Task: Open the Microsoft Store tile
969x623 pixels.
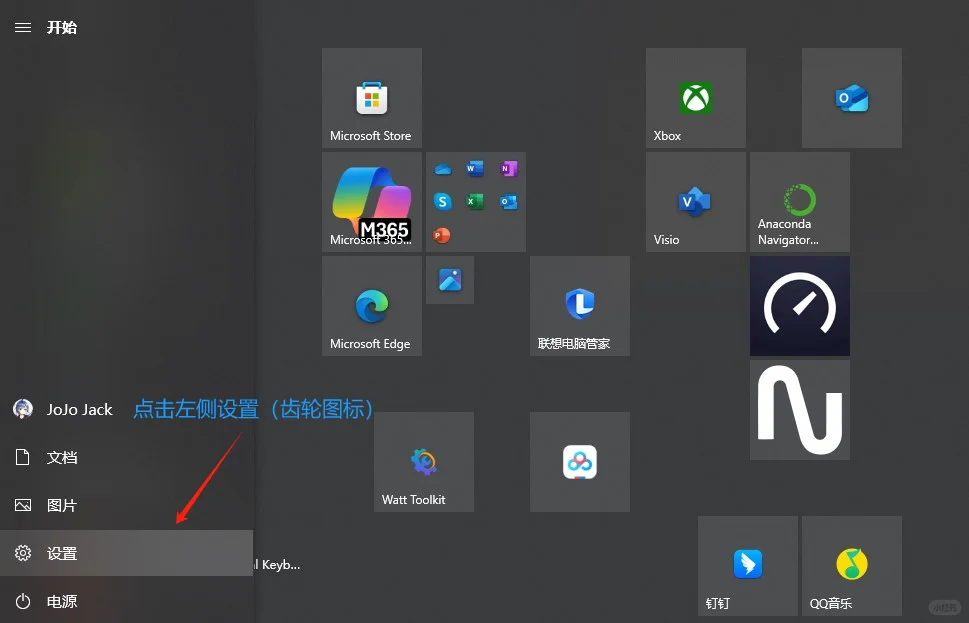Action: [371, 97]
